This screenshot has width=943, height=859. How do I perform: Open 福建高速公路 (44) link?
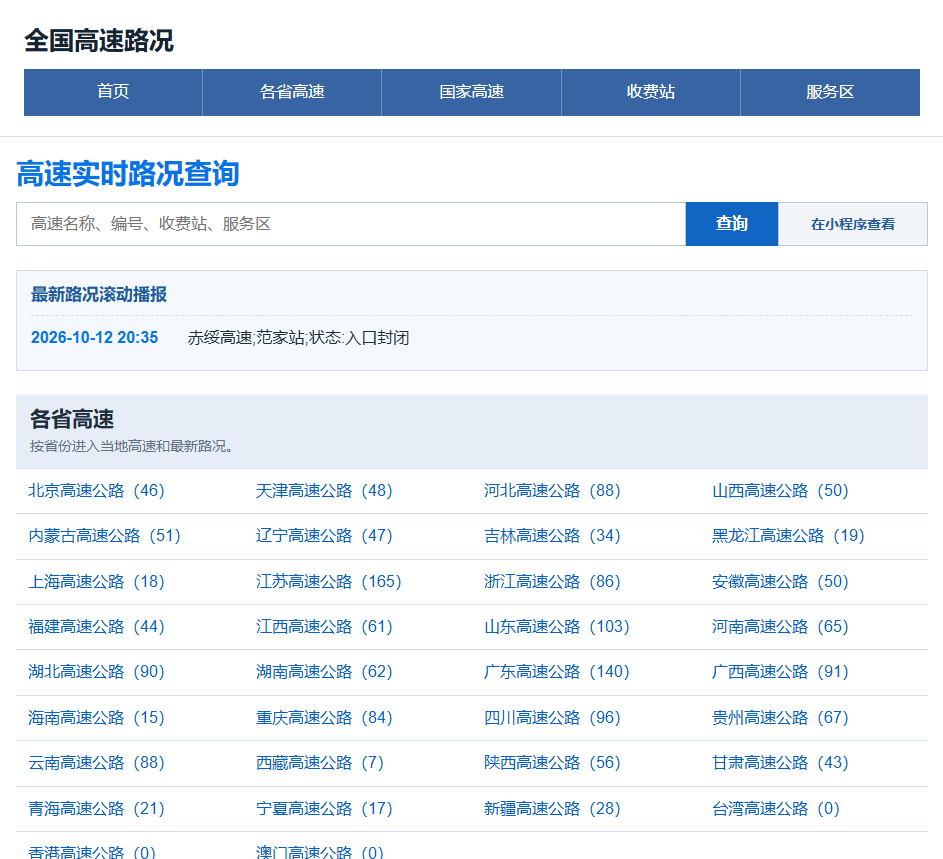coord(96,627)
